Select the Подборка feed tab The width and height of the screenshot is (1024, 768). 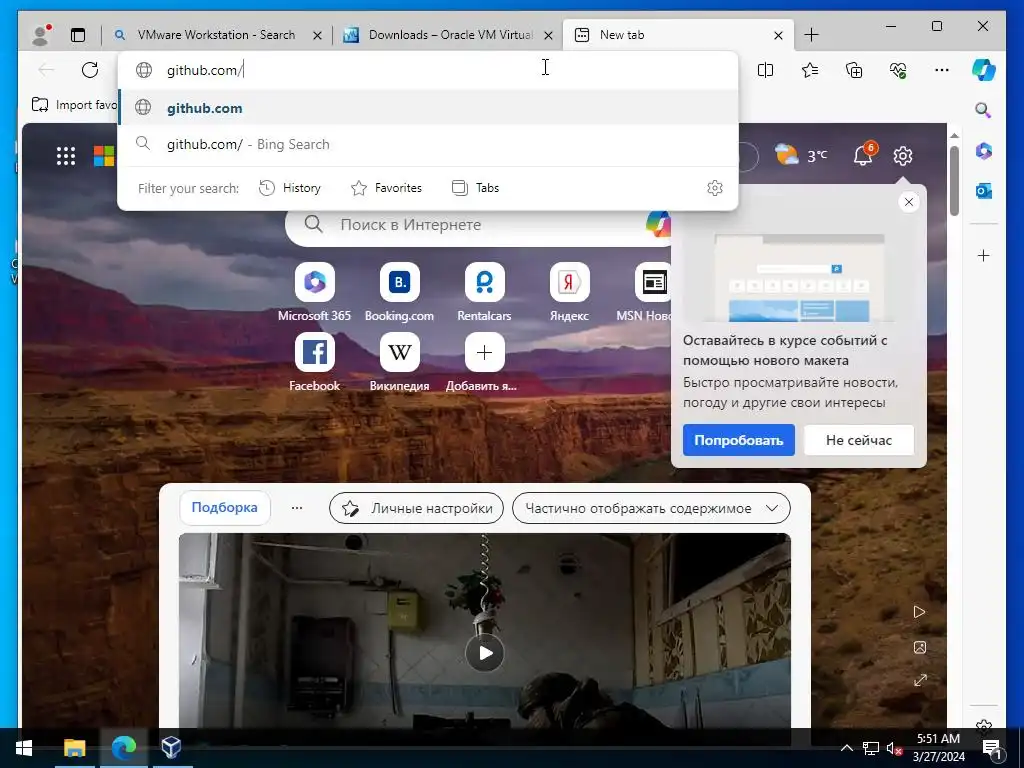225,507
